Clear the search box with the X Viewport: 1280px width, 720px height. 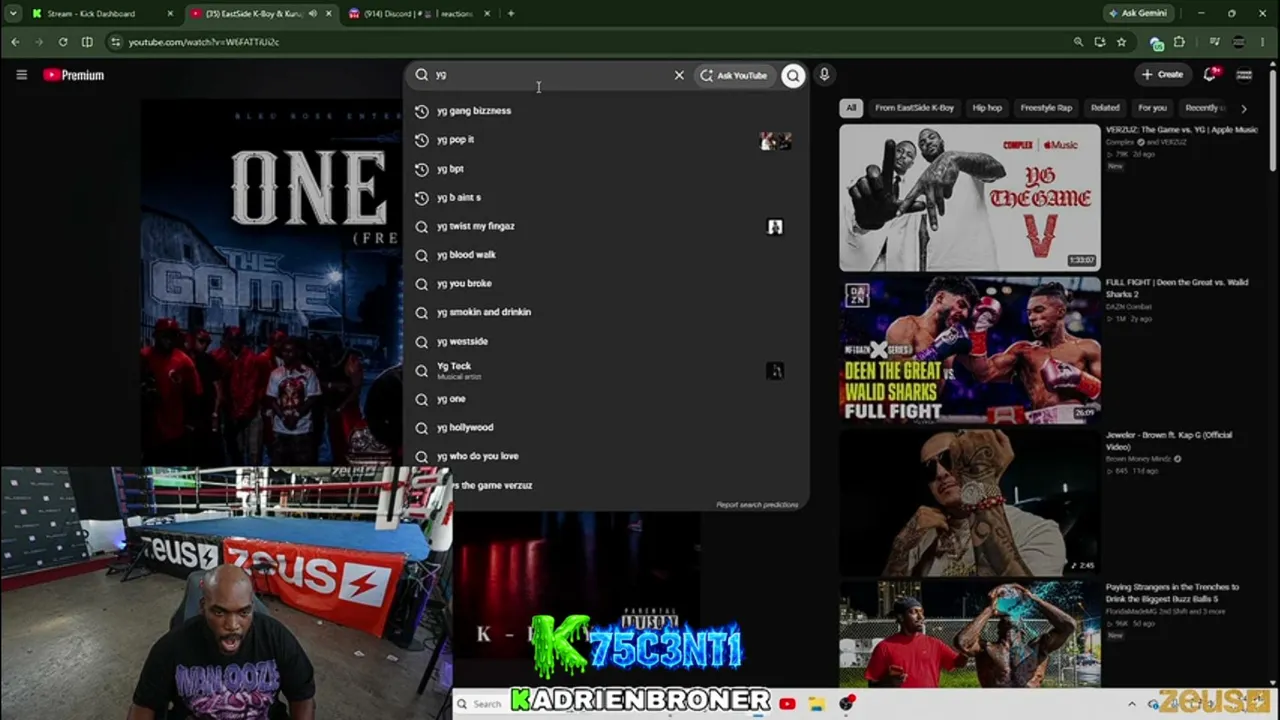coord(679,75)
